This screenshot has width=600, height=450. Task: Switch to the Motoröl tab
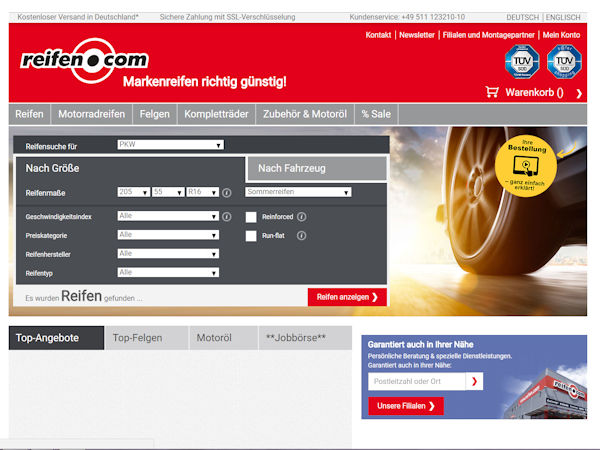click(224, 338)
